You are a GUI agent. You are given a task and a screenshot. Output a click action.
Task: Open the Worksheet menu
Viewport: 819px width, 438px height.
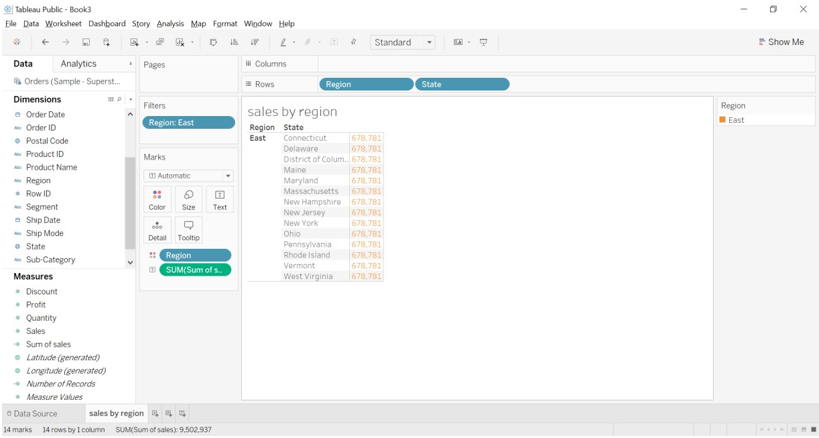[63, 23]
